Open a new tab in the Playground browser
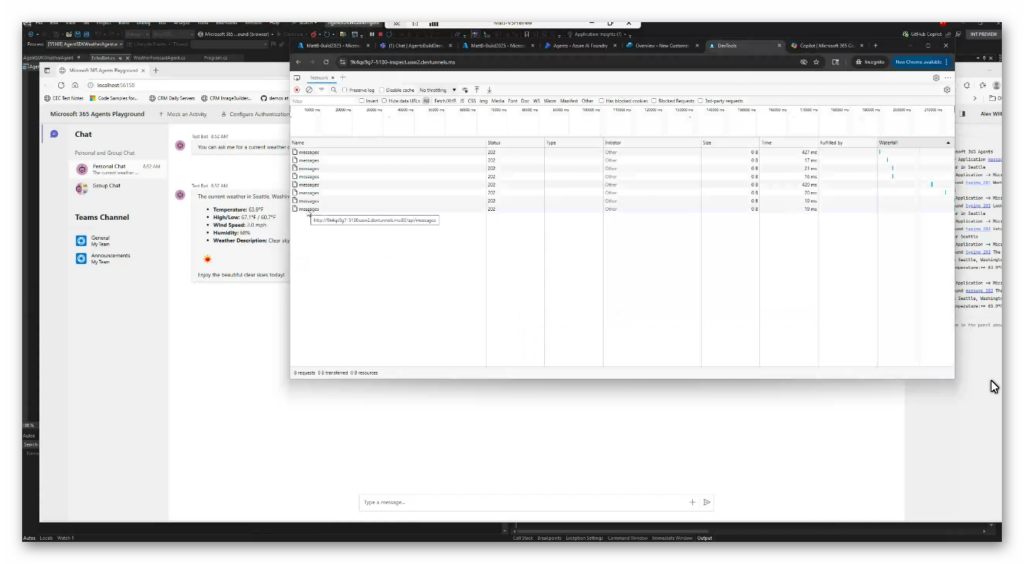The image size is (1024, 564). 155,70
